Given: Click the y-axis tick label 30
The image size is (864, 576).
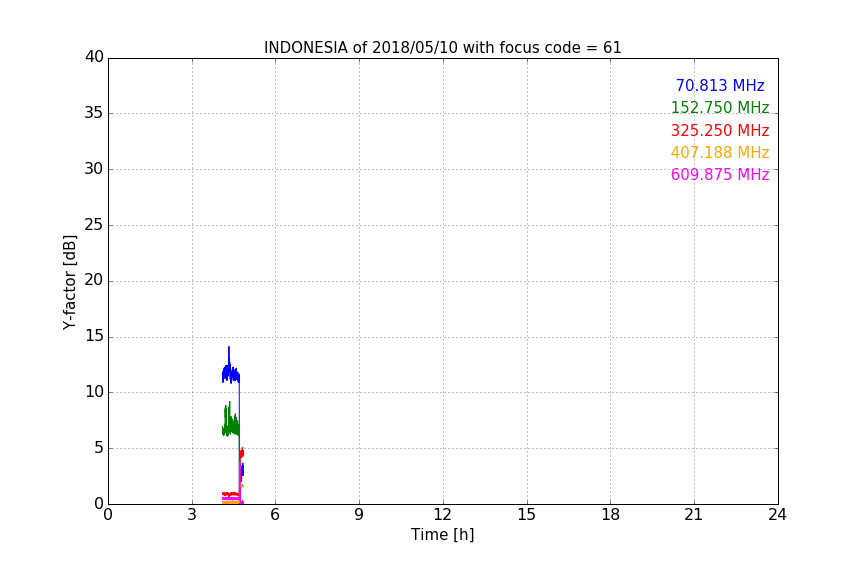Looking at the screenshot, I should point(94,169).
